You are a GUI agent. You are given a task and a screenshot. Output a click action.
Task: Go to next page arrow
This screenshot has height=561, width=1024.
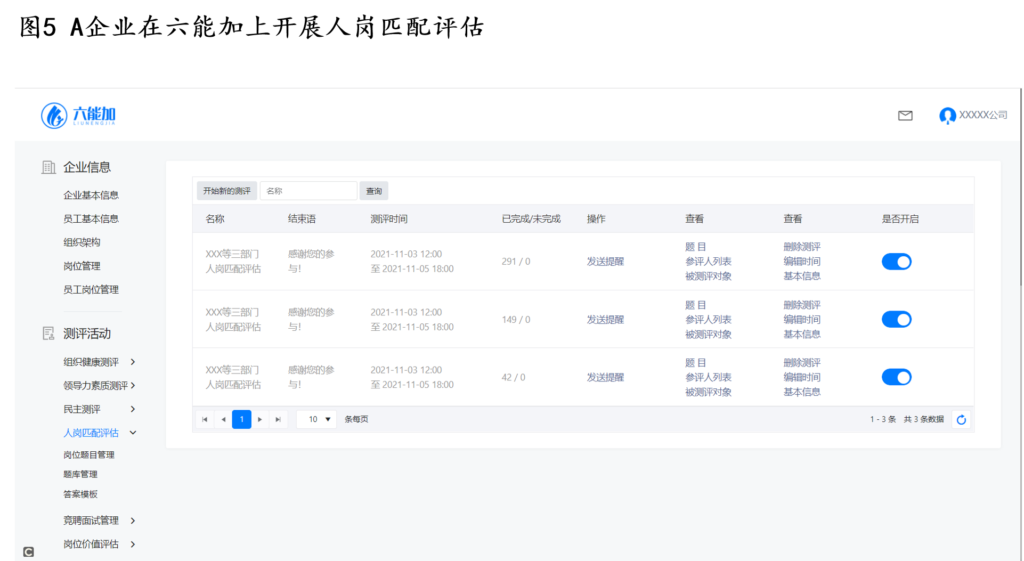260,419
